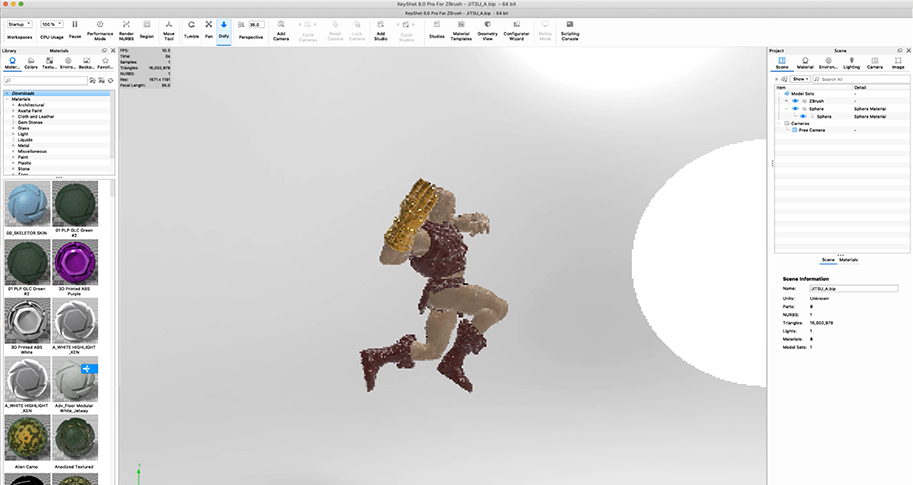Expand the Architectural materials folder
913x485 pixels.
(13, 105)
